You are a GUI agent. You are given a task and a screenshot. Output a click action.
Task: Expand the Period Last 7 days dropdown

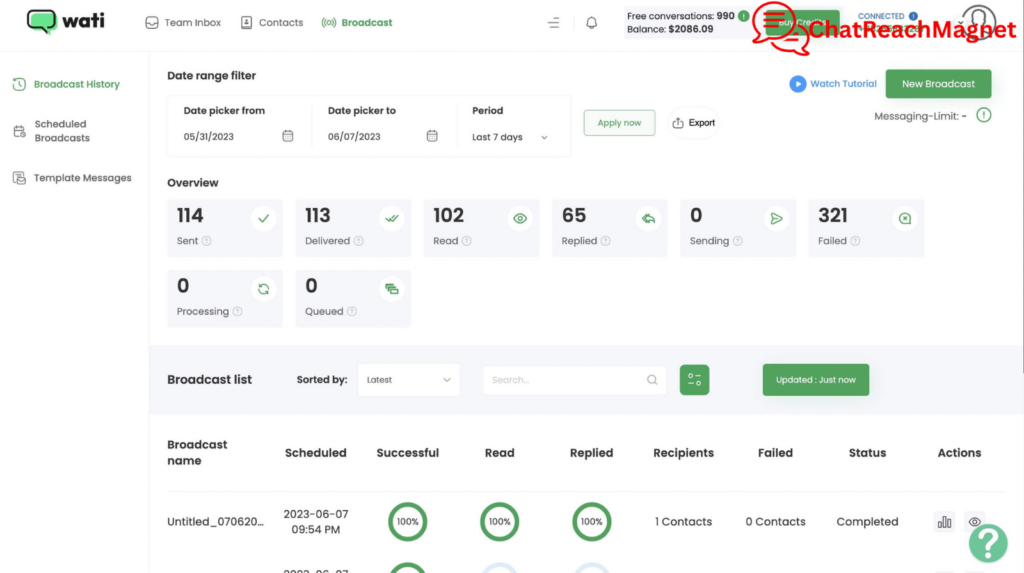point(510,137)
